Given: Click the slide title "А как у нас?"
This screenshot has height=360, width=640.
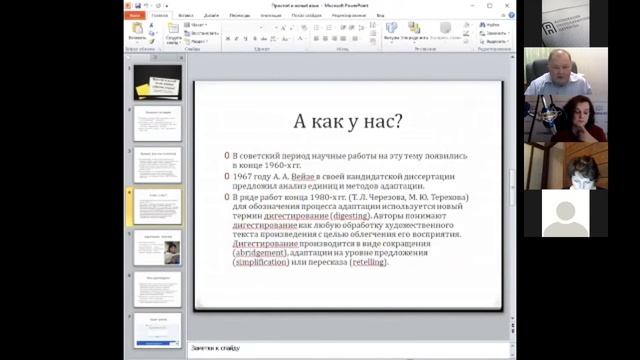Looking at the screenshot, I should coord(348,121).
